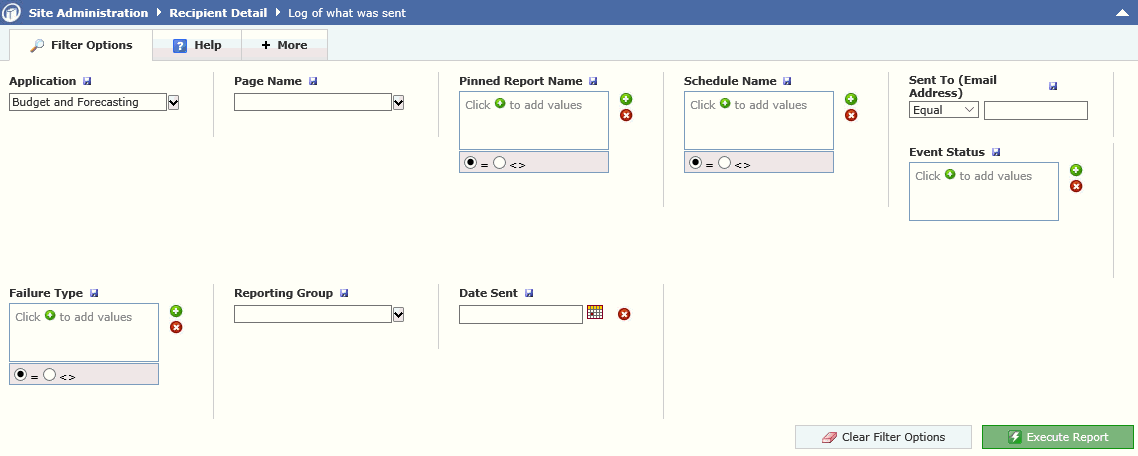Select not-equal radio under Pinned Report Name
The image size is (1138, 456).
click(500, 162)
